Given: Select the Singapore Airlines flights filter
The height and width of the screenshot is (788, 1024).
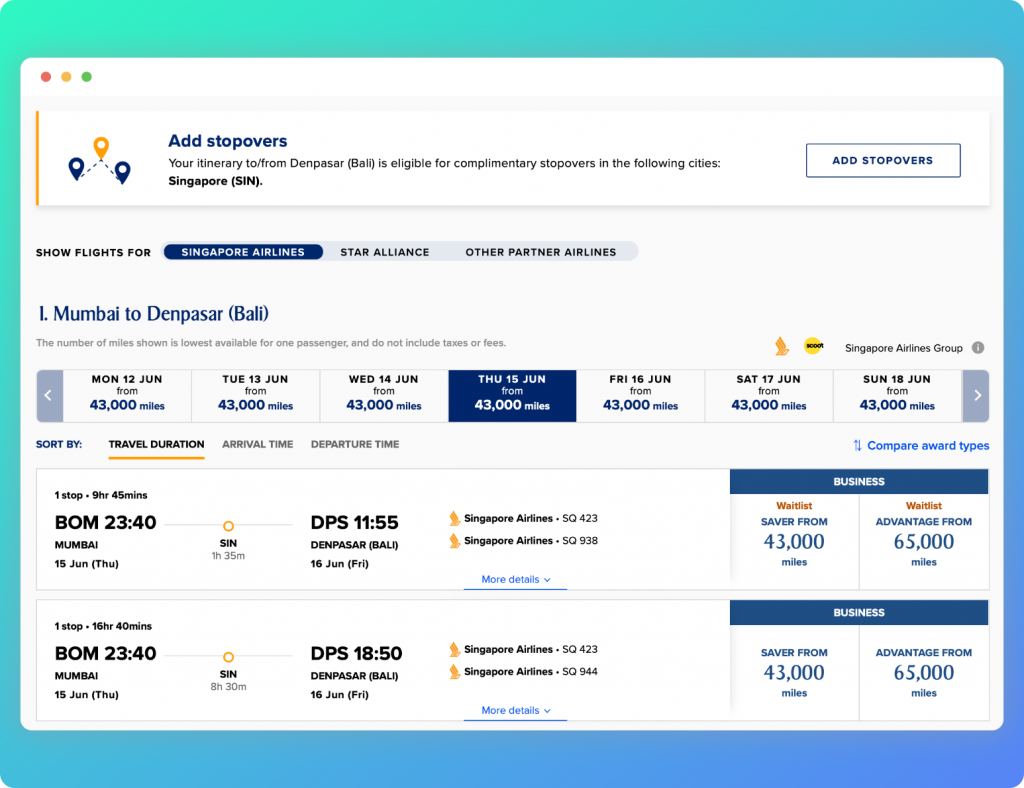Looking at the screenshot, I should [243, 252].
